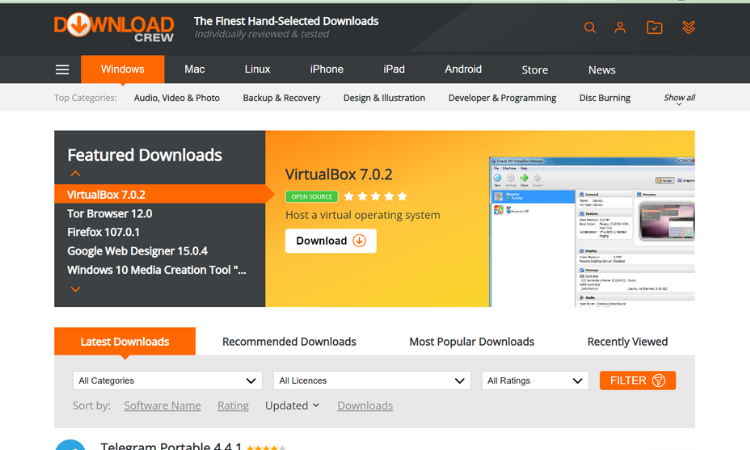Image resolution: width=750 pixels, height=450 pixels.
Task: Open Developer & Programming category
Action: point(502,98)
